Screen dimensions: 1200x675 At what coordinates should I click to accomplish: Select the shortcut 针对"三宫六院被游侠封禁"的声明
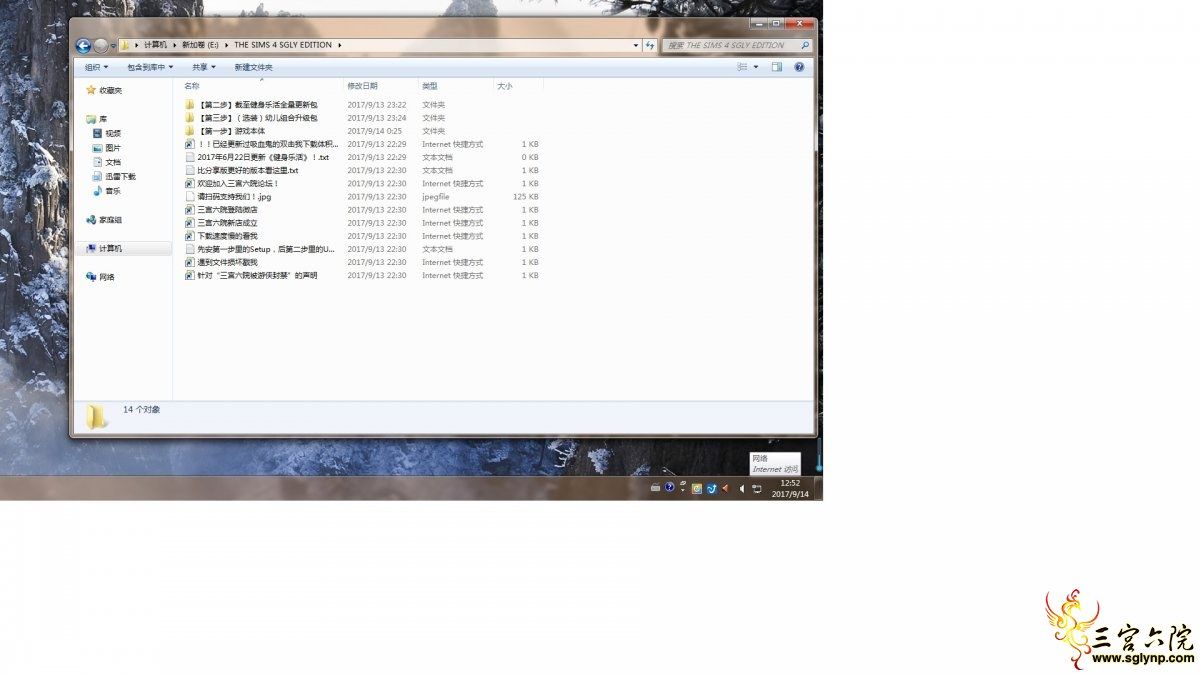tap(257, 275)
